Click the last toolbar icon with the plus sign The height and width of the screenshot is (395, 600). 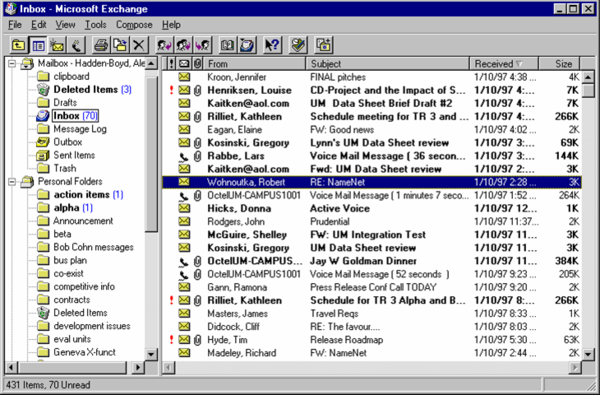(x=324, y=46)
